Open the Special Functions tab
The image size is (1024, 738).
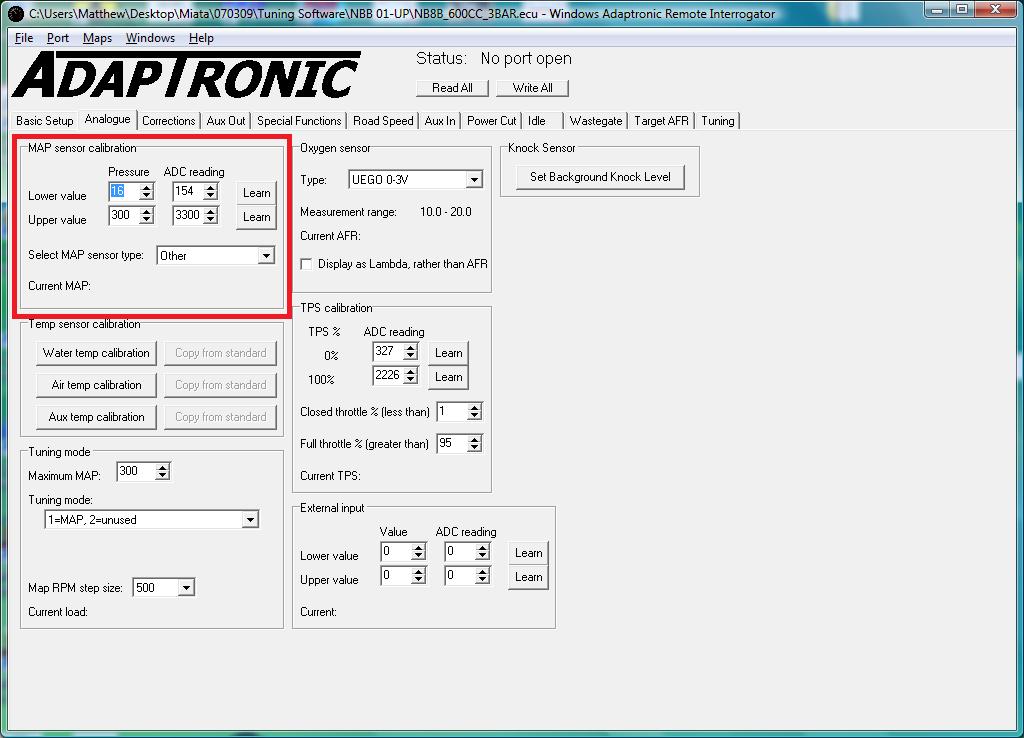pyautogui.click(x=299, y=121)
